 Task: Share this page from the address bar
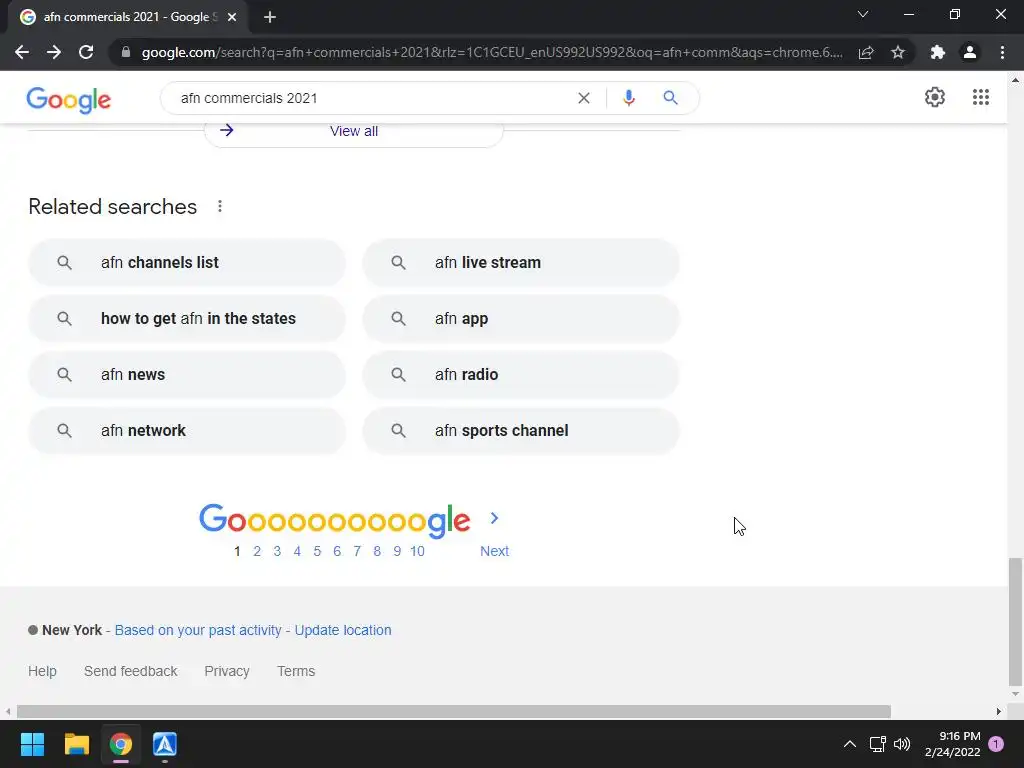pos(866,52)
